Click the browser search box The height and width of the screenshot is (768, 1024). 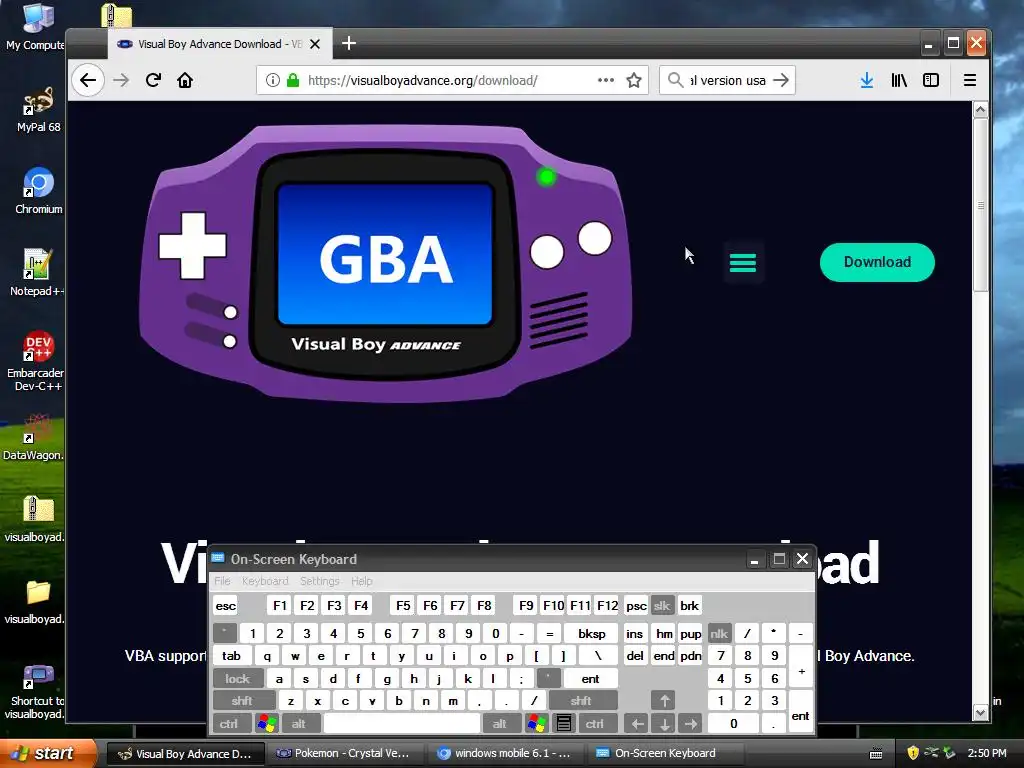[x=728, y=80]
